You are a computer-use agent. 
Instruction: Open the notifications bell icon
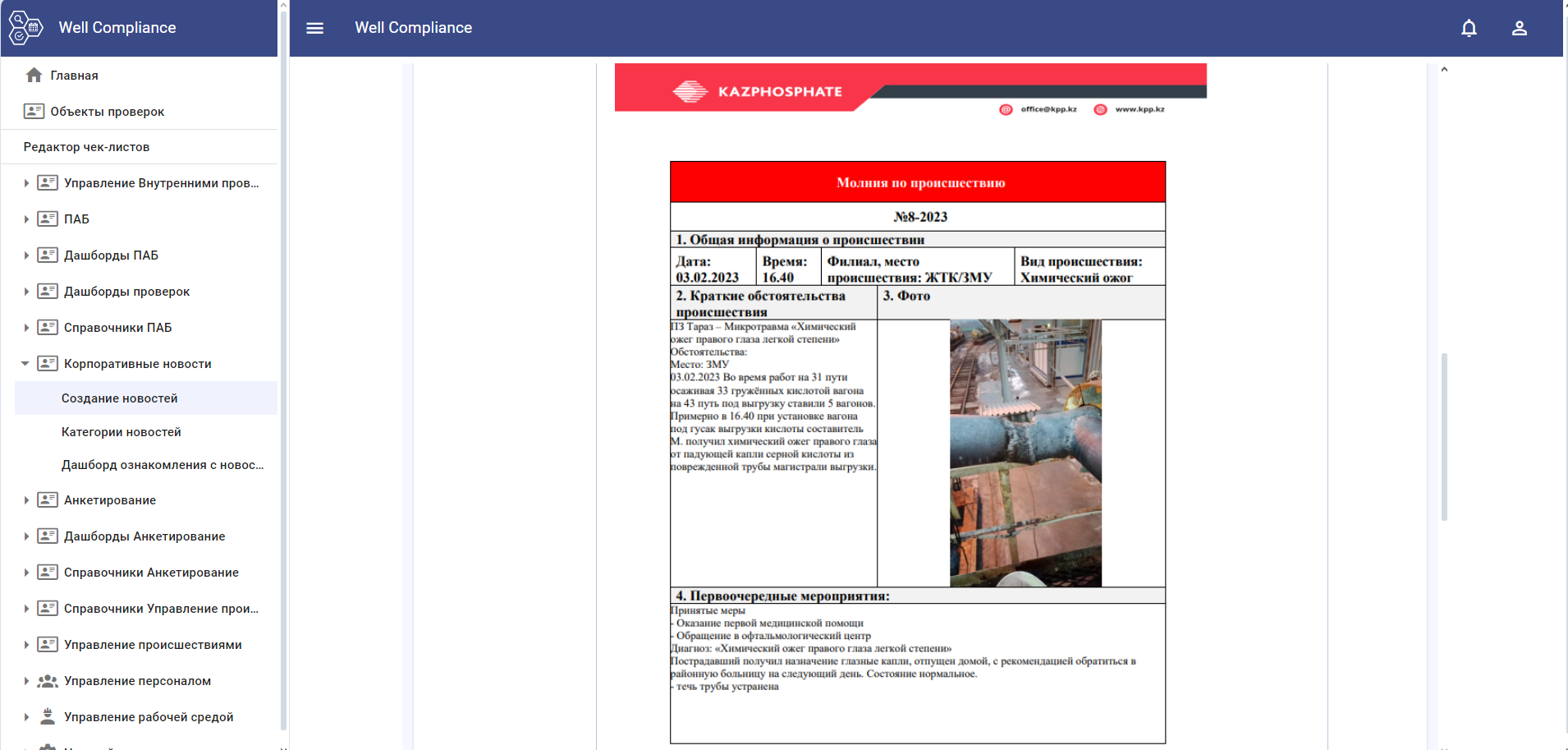click(1469, 28)
